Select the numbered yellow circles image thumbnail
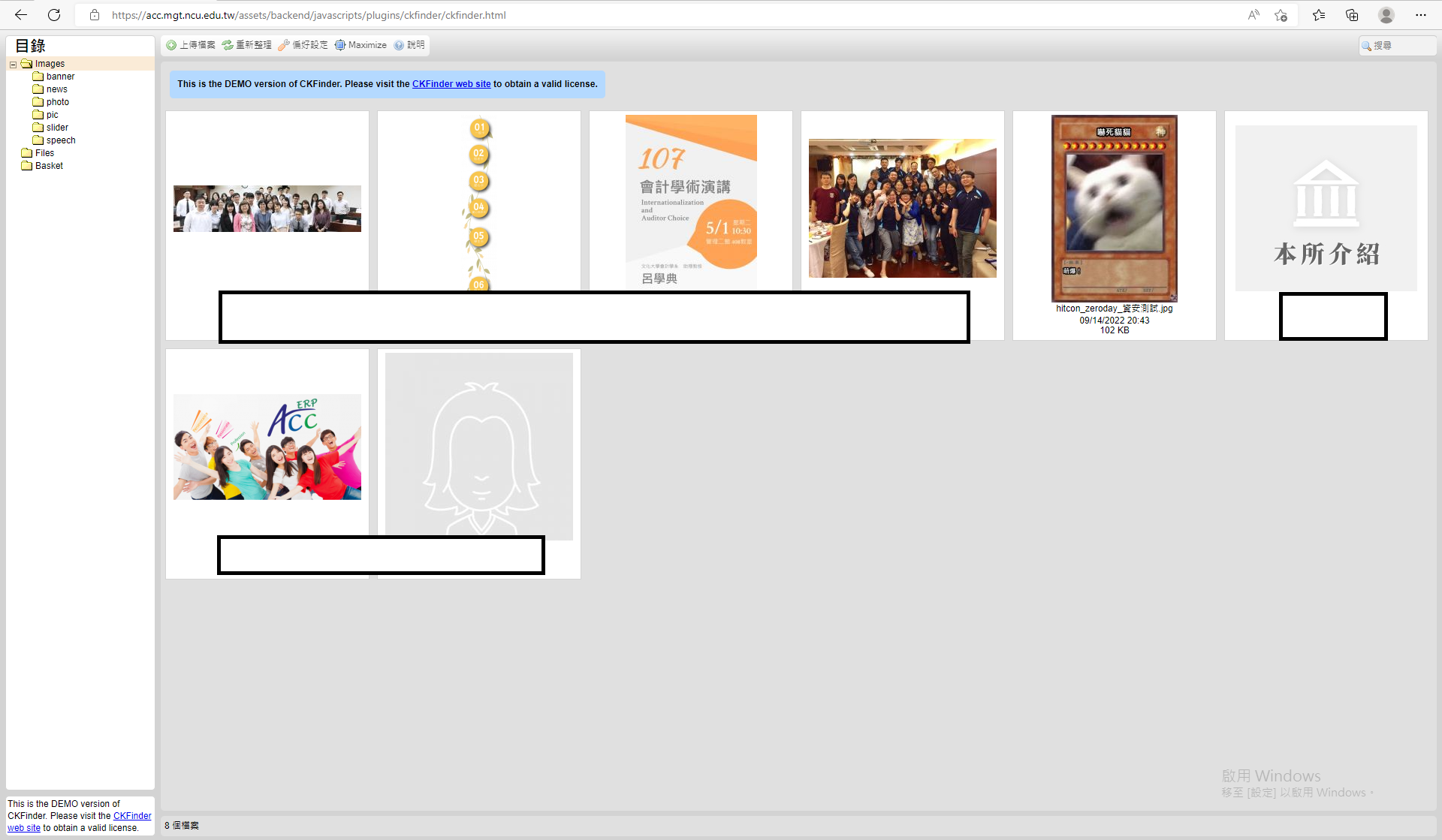The width and height of the screenshot is (1442, 840). point(479,203)
